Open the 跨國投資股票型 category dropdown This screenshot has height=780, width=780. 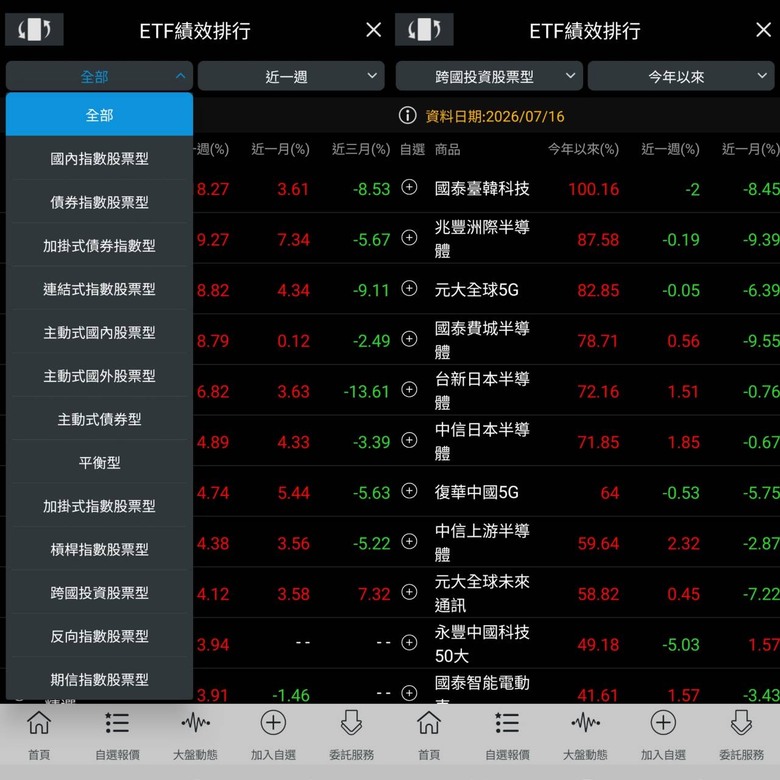pyautogui.click(x=489, y=76)
